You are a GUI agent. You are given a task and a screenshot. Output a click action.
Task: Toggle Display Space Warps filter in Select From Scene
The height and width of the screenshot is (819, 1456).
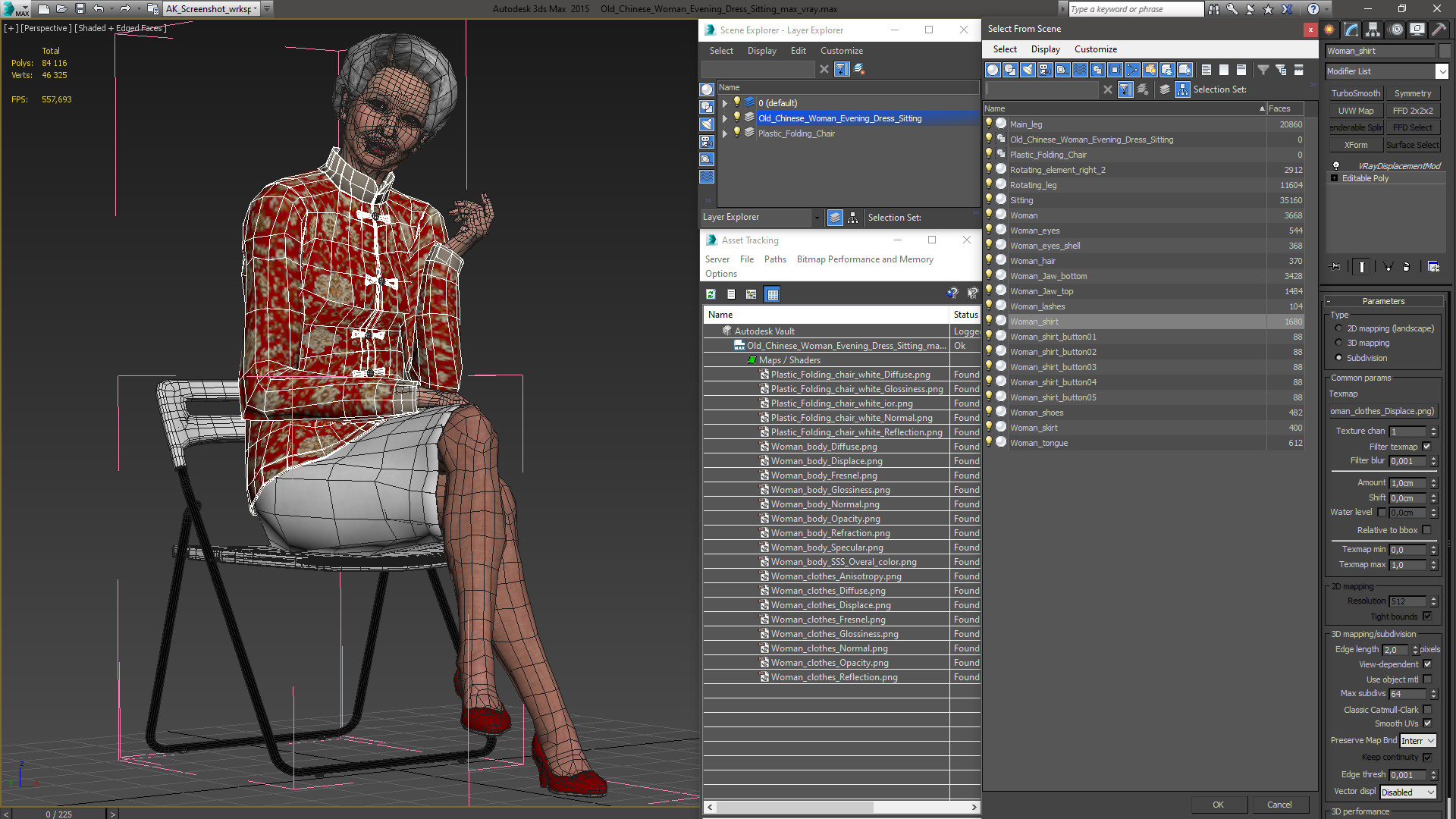(x=1080, y=70)
